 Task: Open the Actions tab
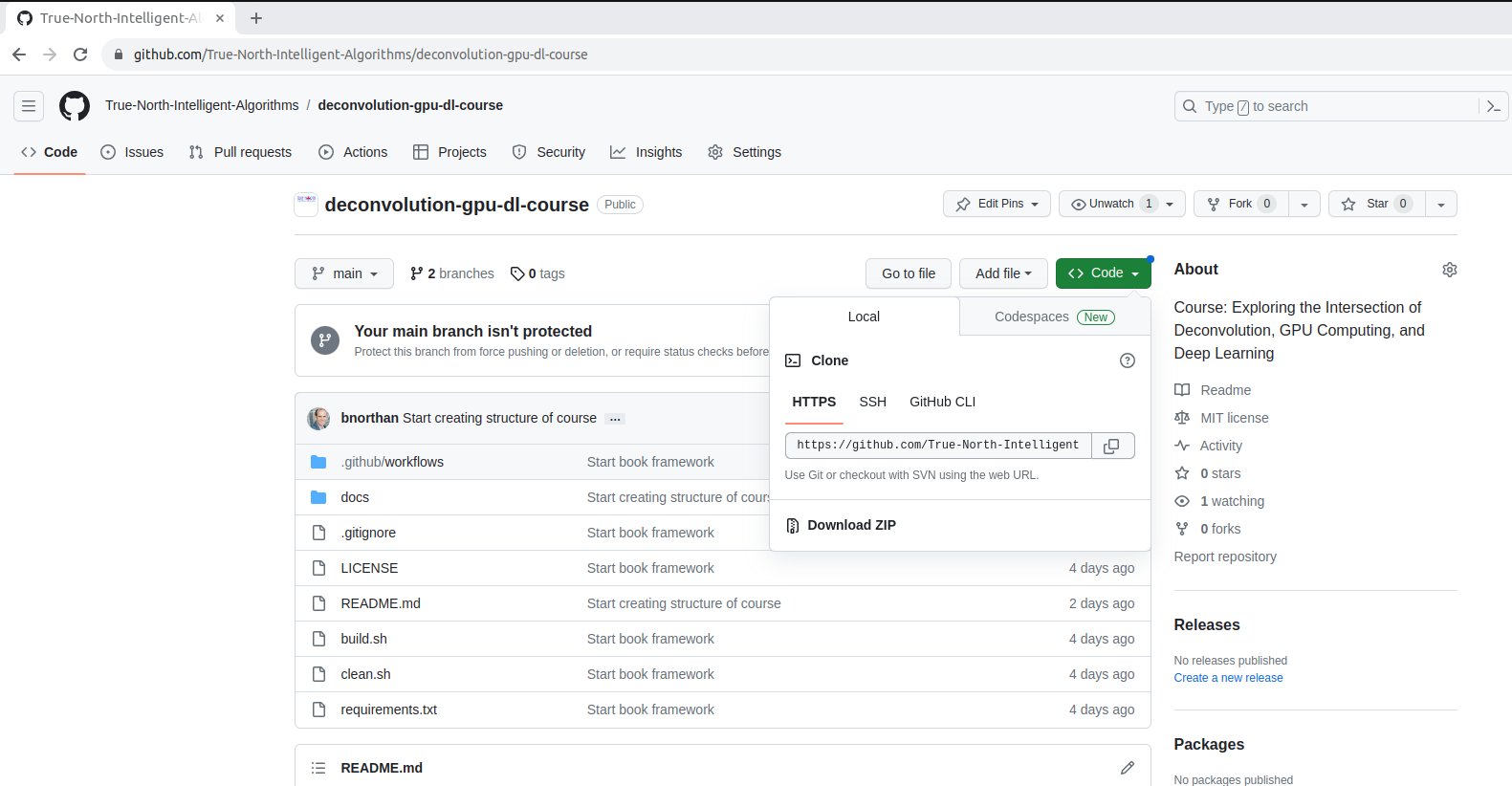pos(353,152)
